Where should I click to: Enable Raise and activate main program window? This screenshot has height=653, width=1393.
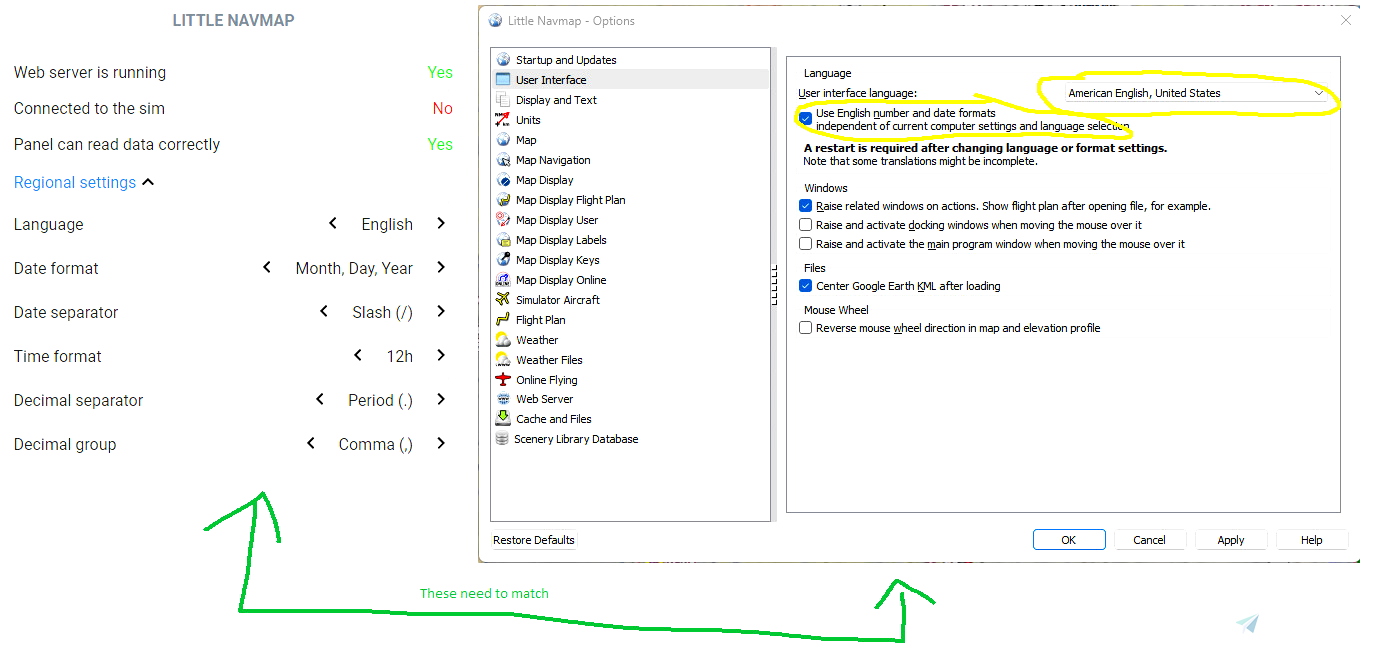[x=805, y=244]
